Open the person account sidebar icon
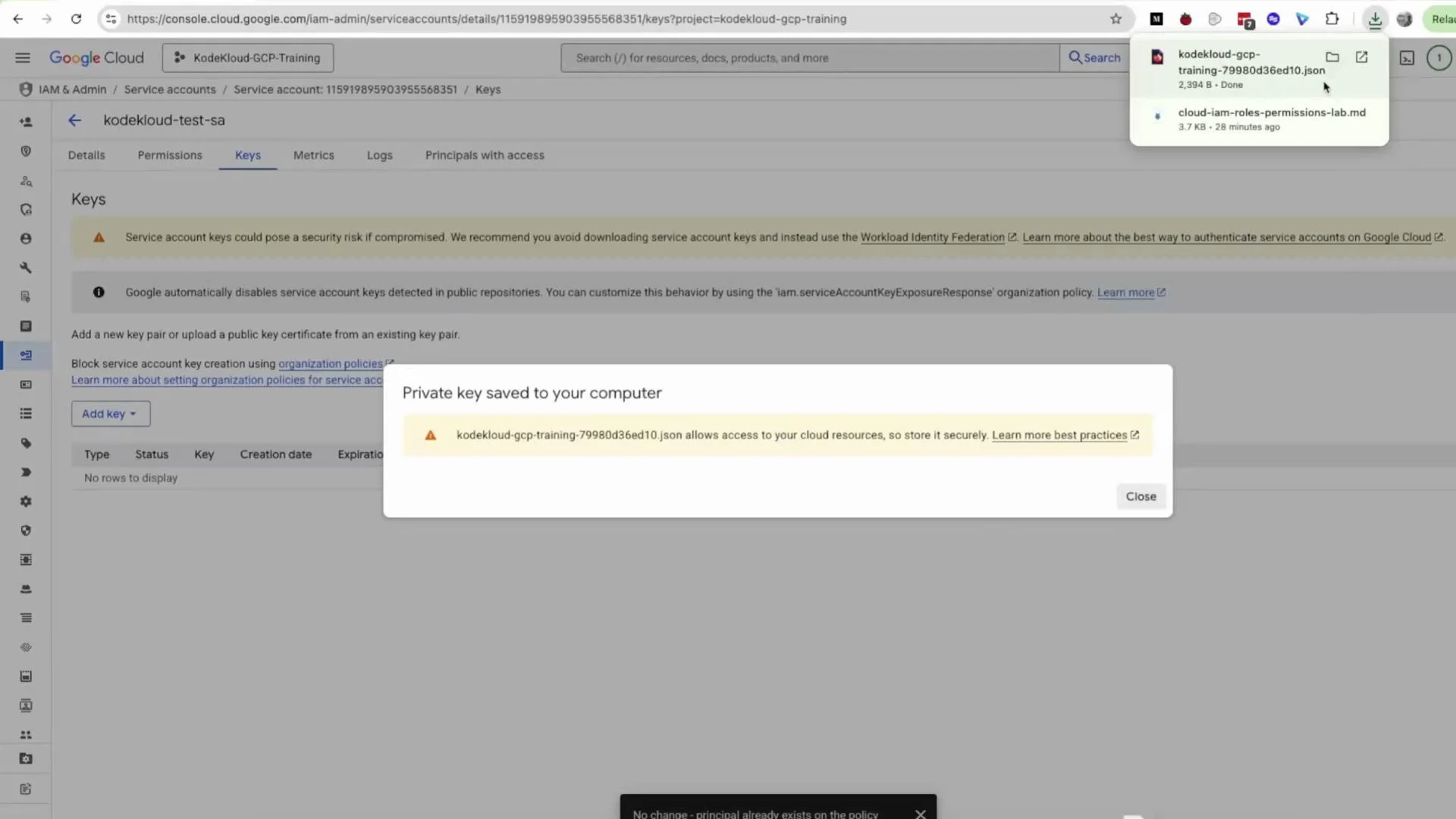The image size is (1456, 819). coord(26,238)
